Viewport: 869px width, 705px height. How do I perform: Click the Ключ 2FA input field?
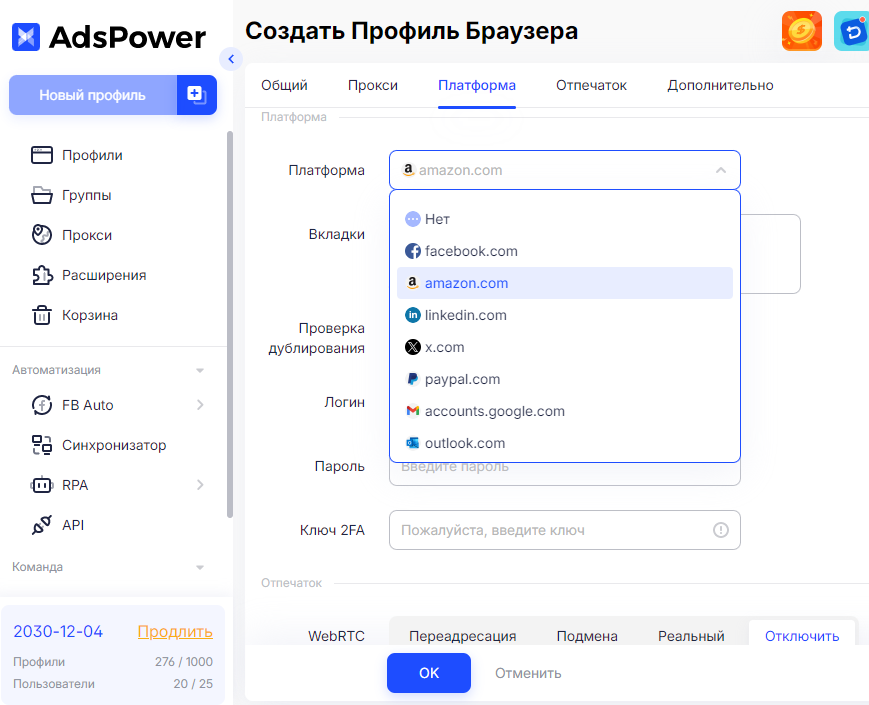(565, 530)
